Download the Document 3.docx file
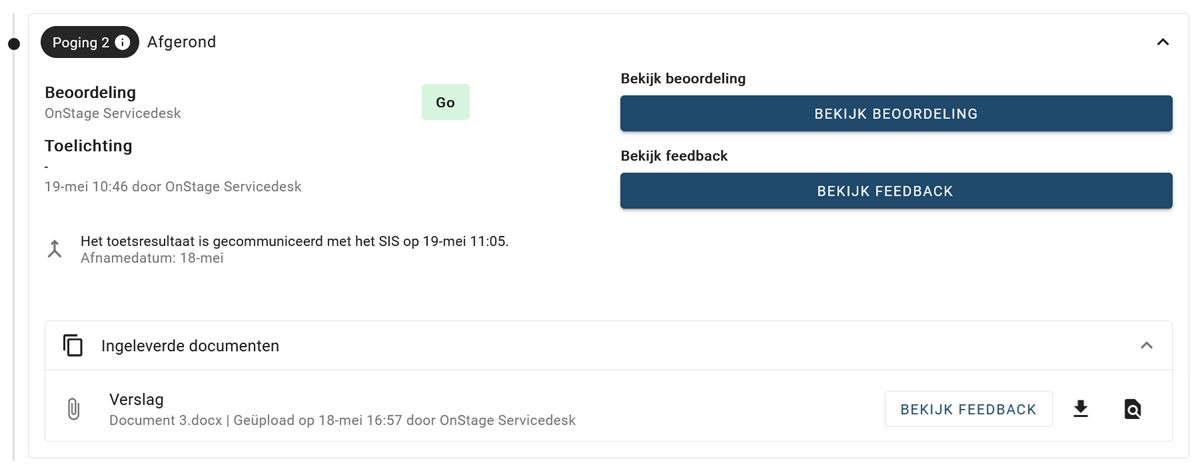This screenshot has height=468, width=1194. click(1080, 409)
